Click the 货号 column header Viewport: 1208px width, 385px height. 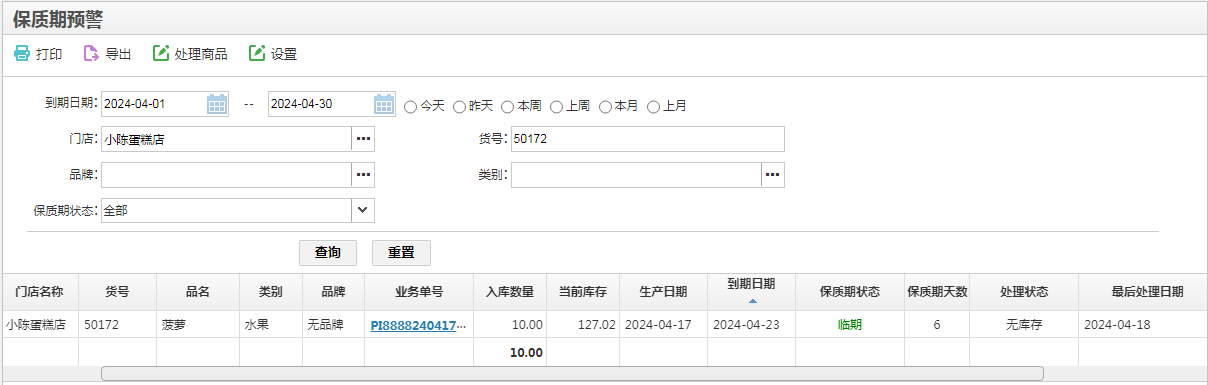117,292
